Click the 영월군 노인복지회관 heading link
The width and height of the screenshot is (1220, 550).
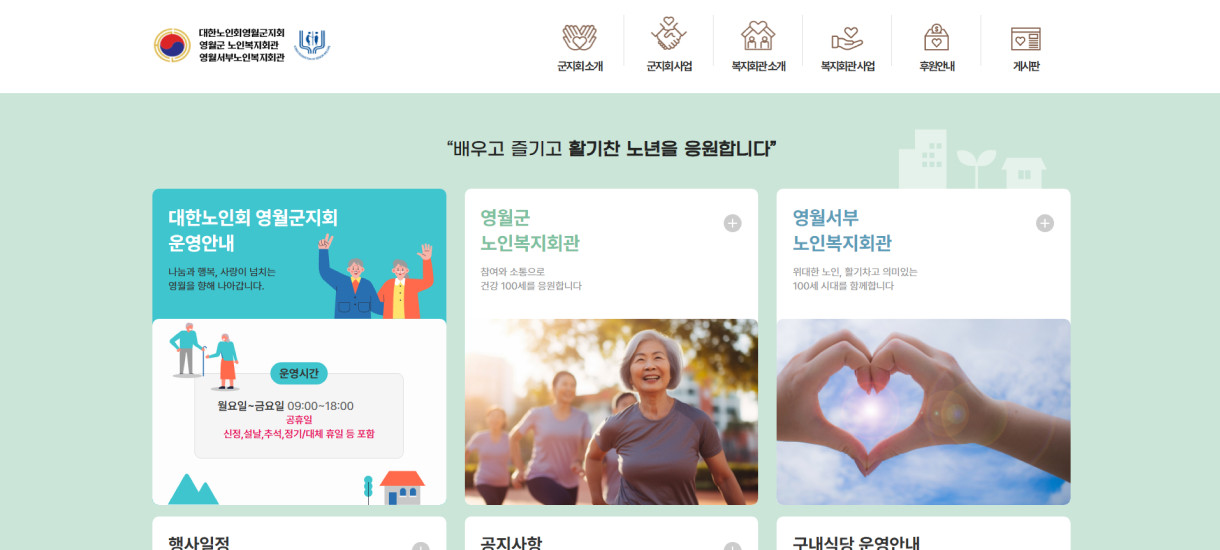(x=530, y=230)
